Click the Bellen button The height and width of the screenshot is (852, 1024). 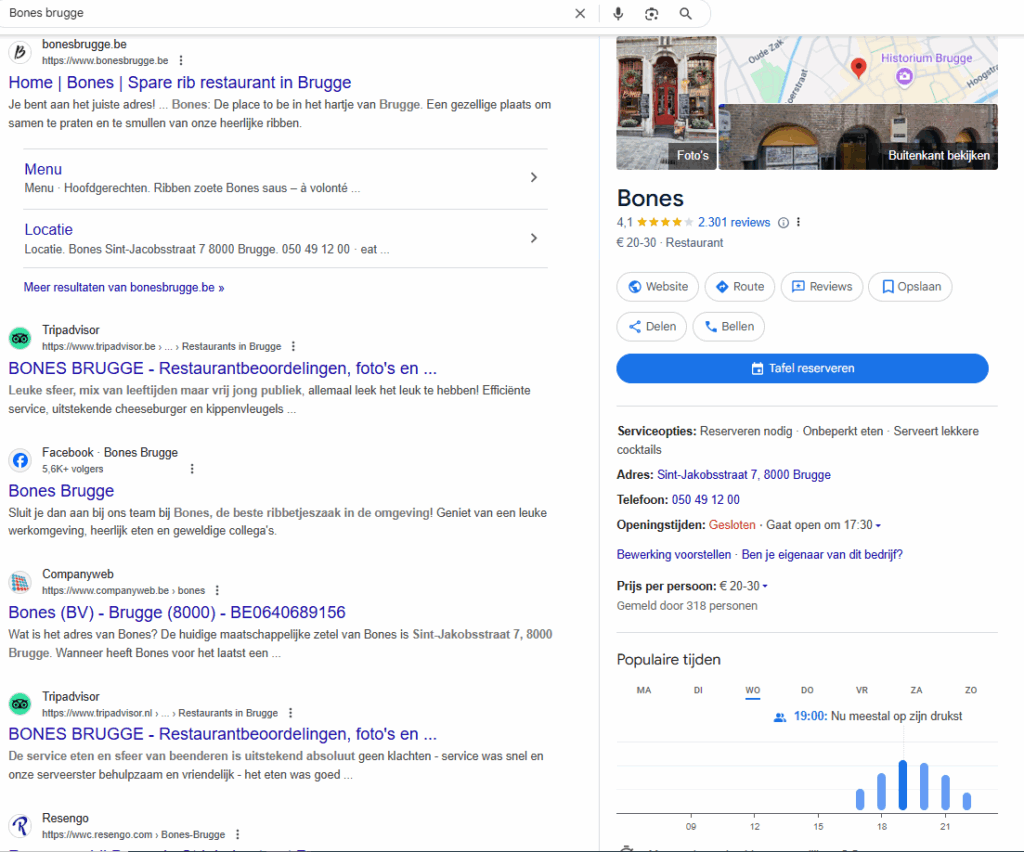[729, 326]
